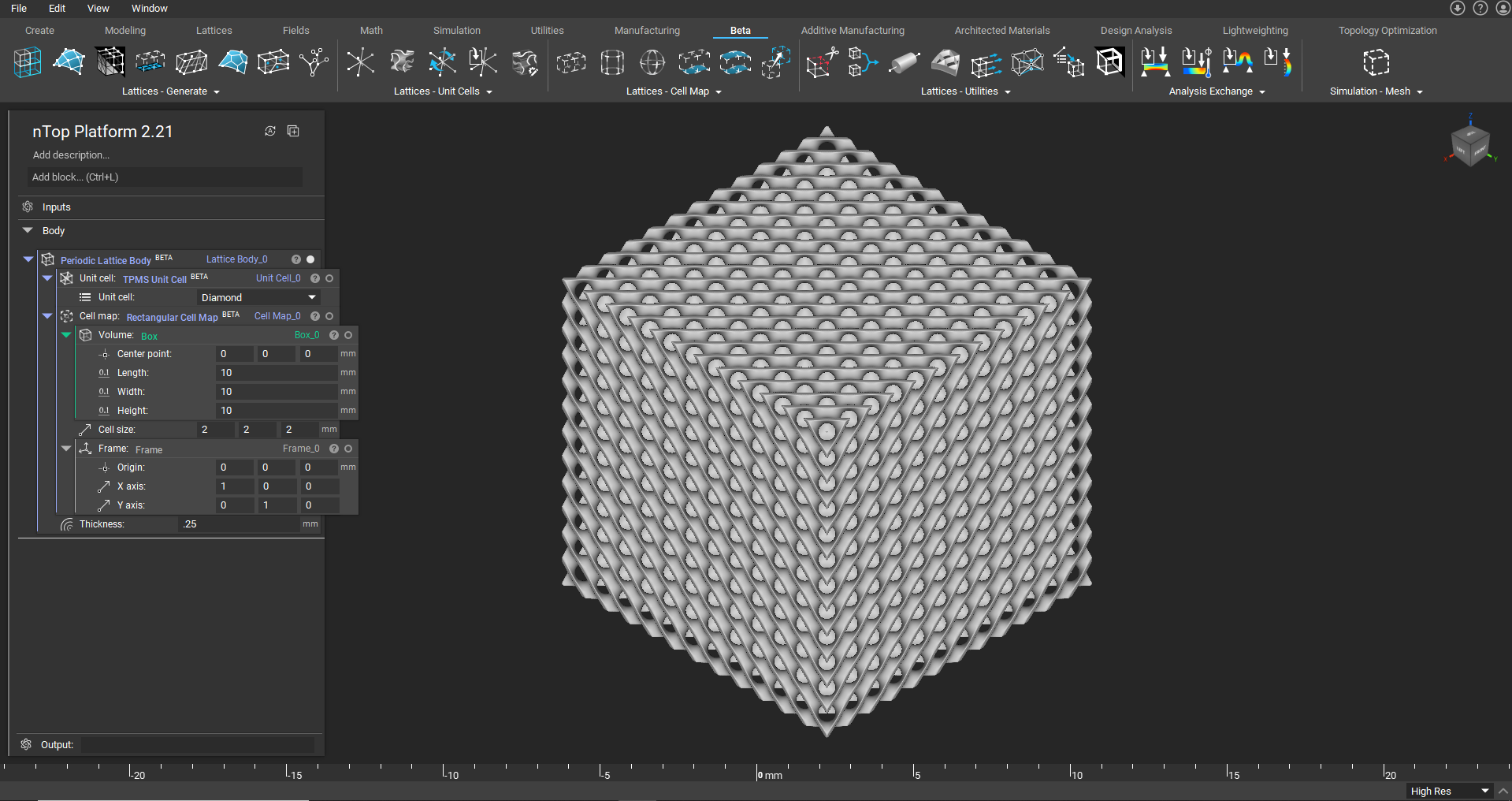Open the notebook panel pop-out icon
This screenshot has height=801, width=1512.
[x=293, y=131]
